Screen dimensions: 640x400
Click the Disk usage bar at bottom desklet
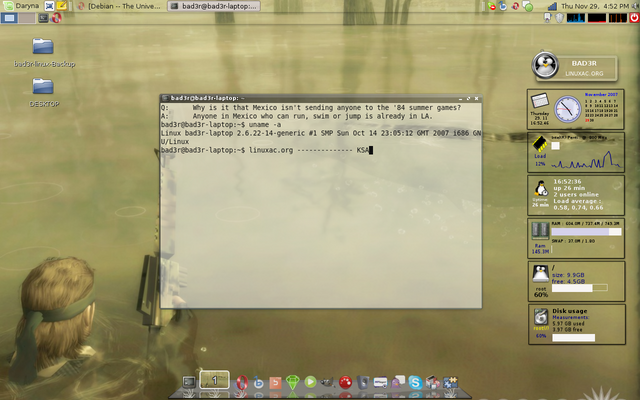tap(573, 338)
